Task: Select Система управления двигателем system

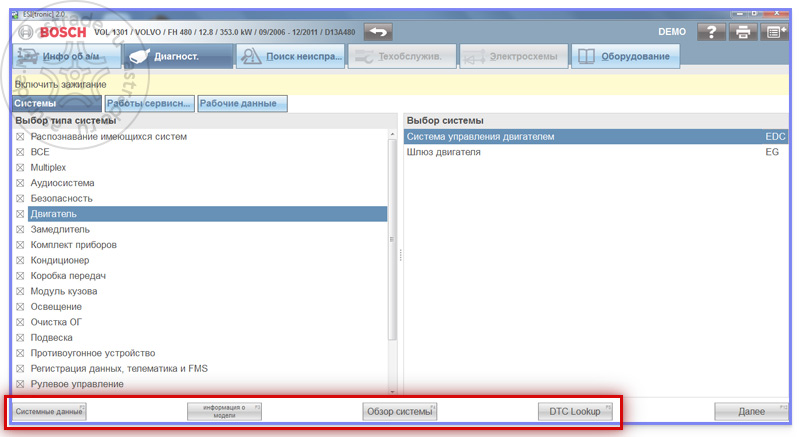Action: pyautogui.click(x=596, y=136)
